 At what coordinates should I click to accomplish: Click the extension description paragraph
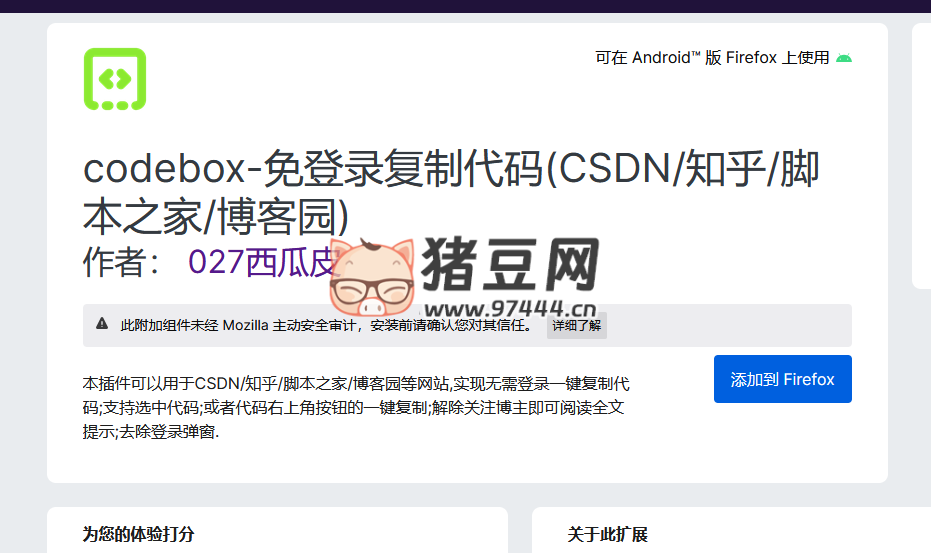pyautogui.click(x=356, y=407)
